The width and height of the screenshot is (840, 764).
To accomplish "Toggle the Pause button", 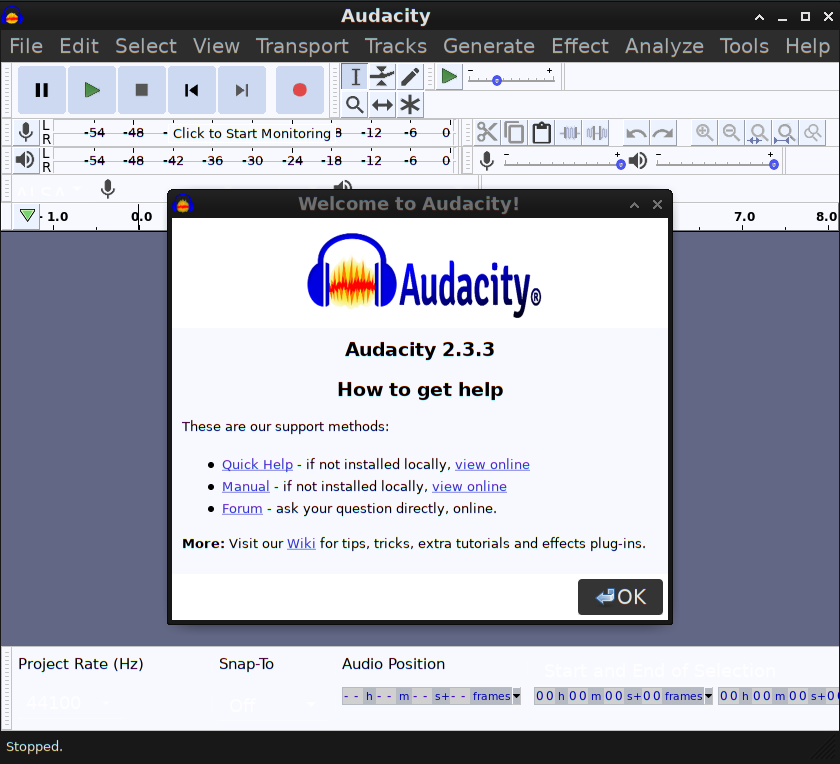I will click(x=42, y=90).
